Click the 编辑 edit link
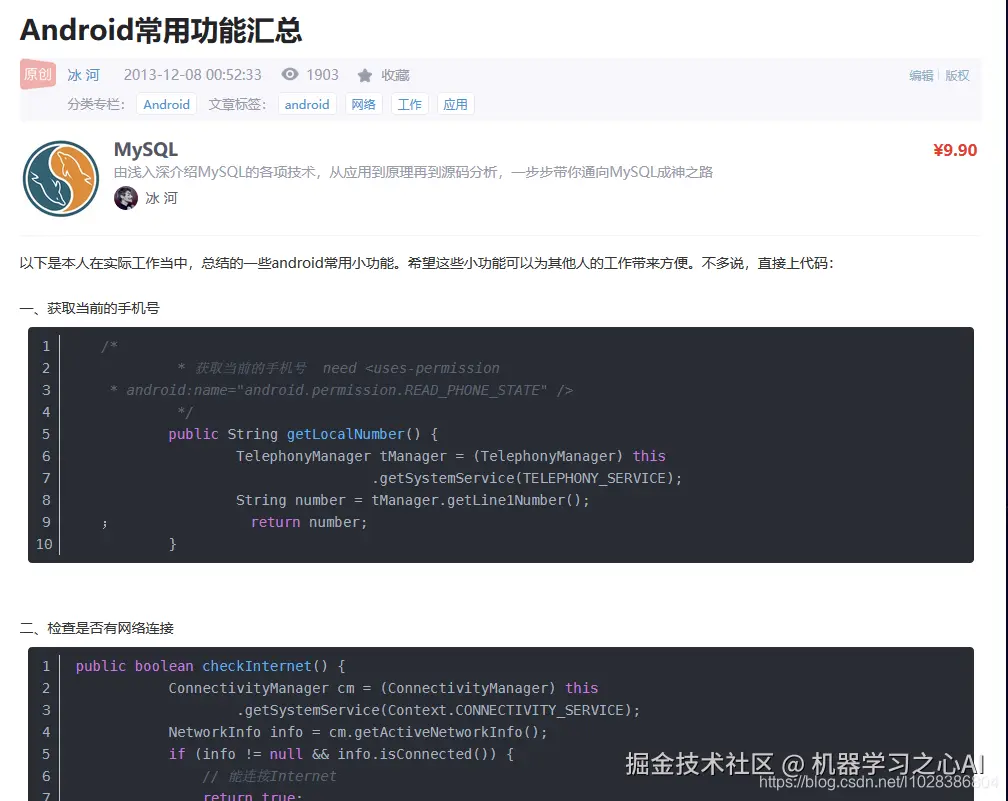This screenshot has height=801, width=1008. (921, 76)
